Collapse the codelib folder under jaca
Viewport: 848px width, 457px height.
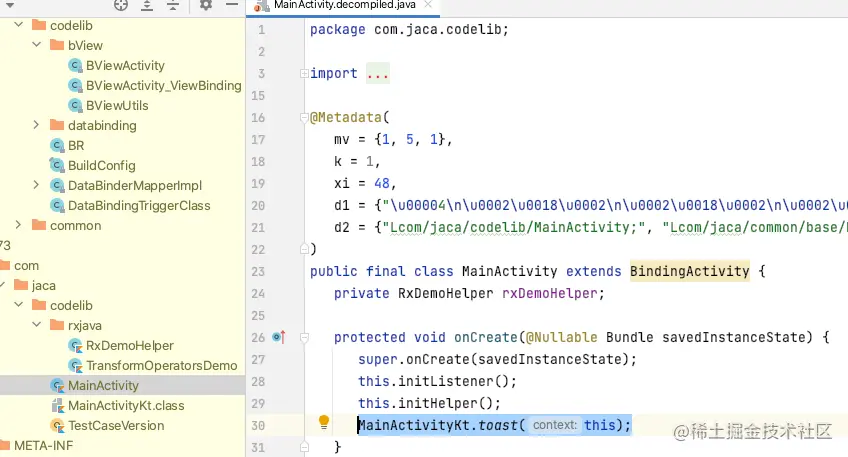[x=18, y=305]
